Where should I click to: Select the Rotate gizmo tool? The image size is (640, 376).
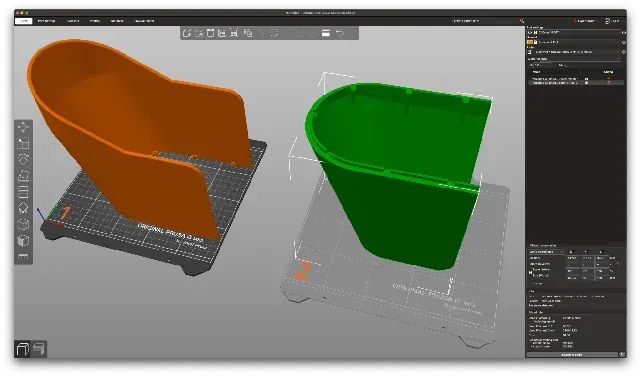click(24, 160)
